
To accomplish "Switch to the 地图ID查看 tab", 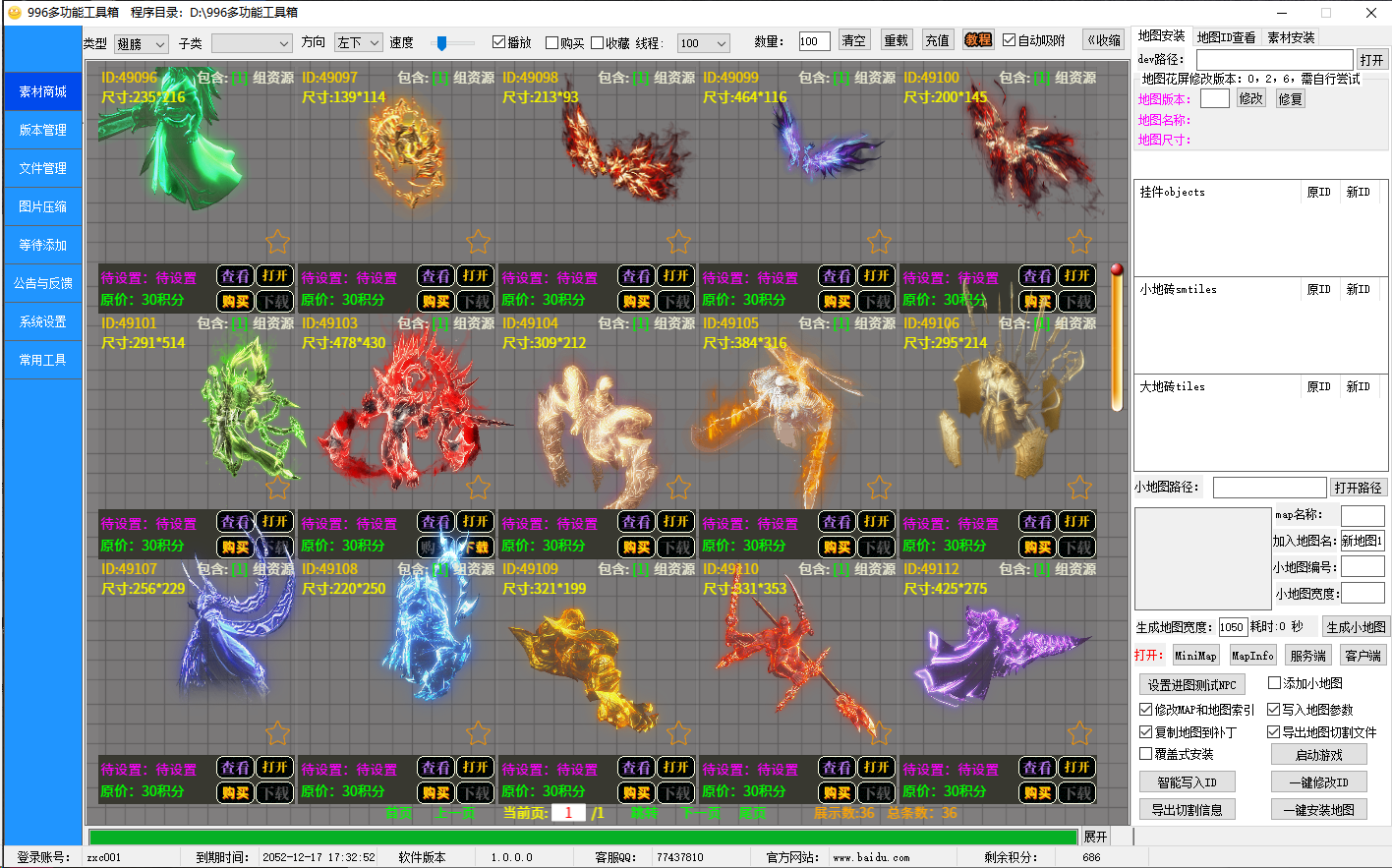I will 1226,37.
